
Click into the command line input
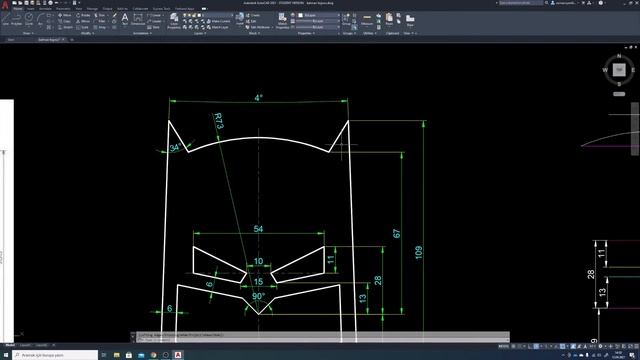[x=322, y=339]
